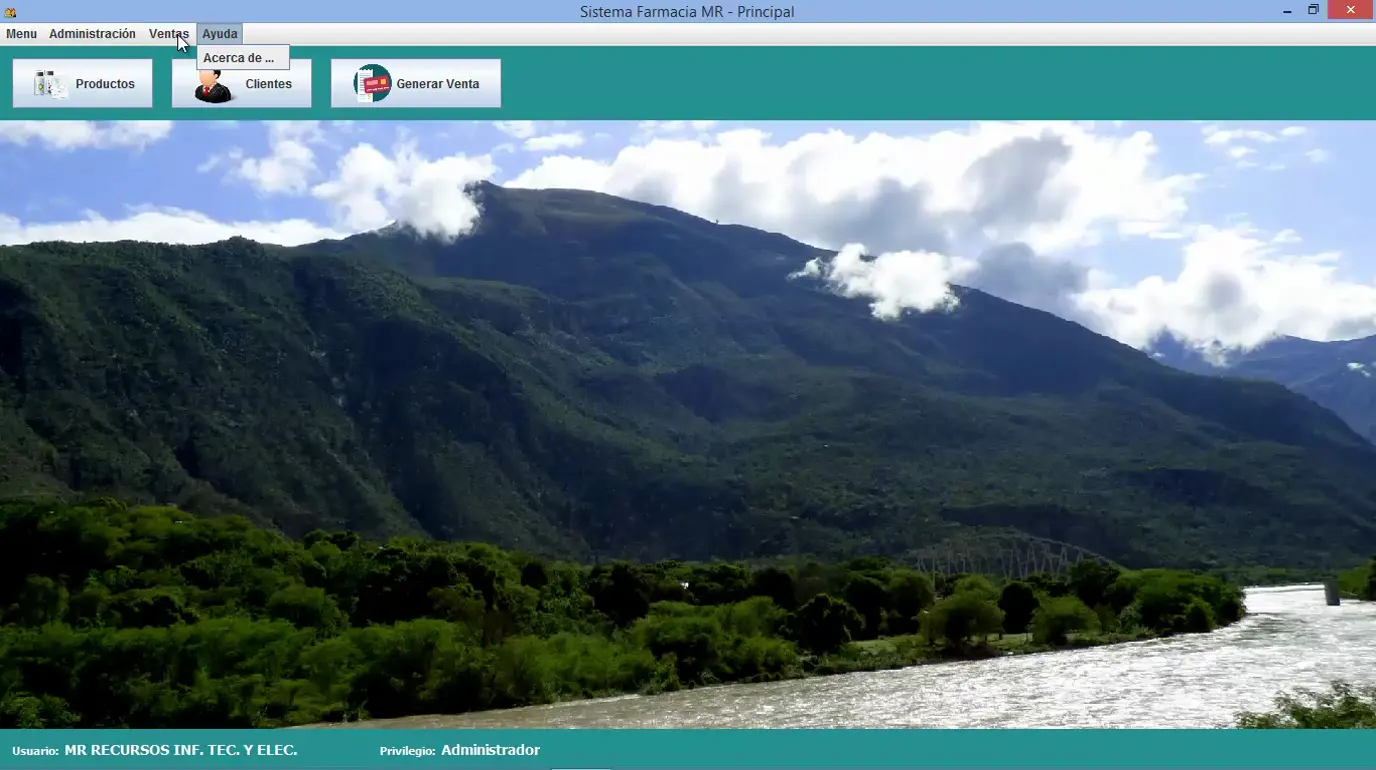The height and width of the screenshot is (770, 1376).
Task: Open the Administración menu
Action: coord(92,34)
